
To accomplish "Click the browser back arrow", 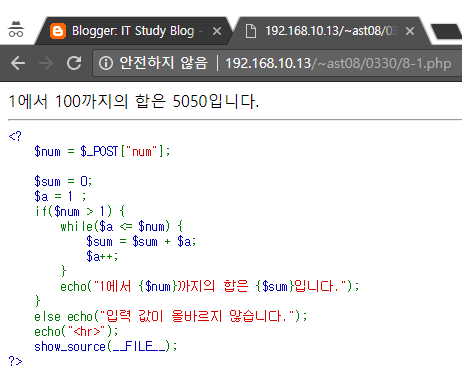I will (18, 63).
